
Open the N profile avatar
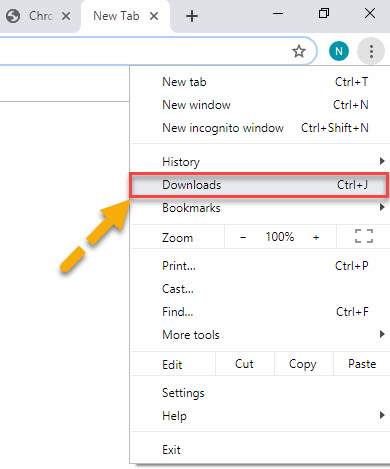[x=339, y=51]
